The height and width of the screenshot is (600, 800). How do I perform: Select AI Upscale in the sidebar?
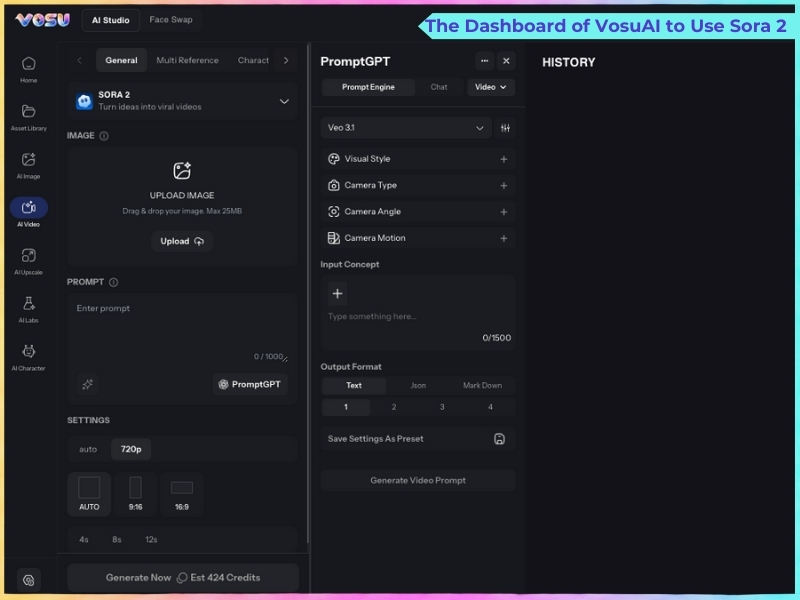point(29,260)
